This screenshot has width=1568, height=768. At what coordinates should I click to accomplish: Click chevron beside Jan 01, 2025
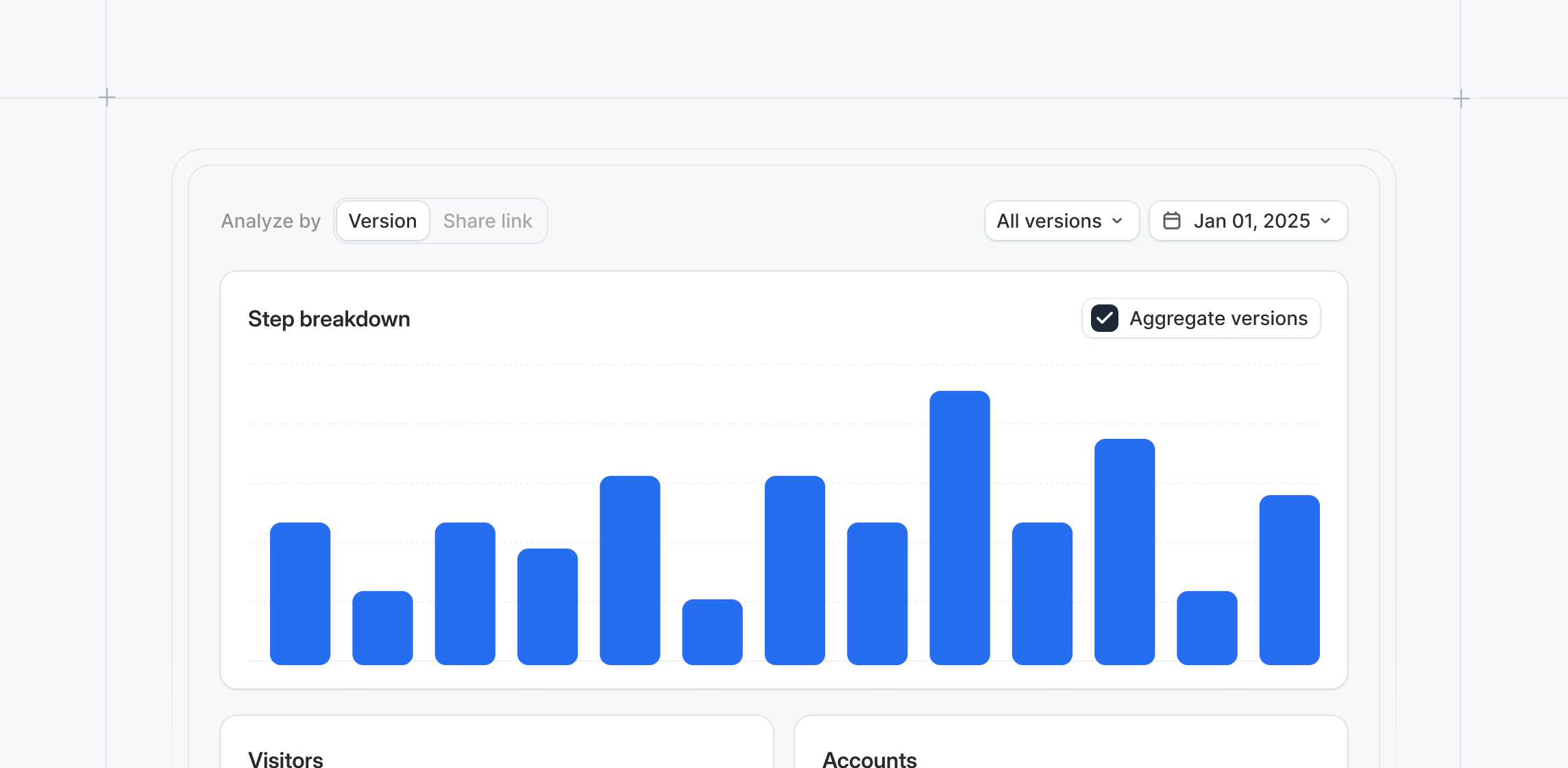(x=1325, y=221)
